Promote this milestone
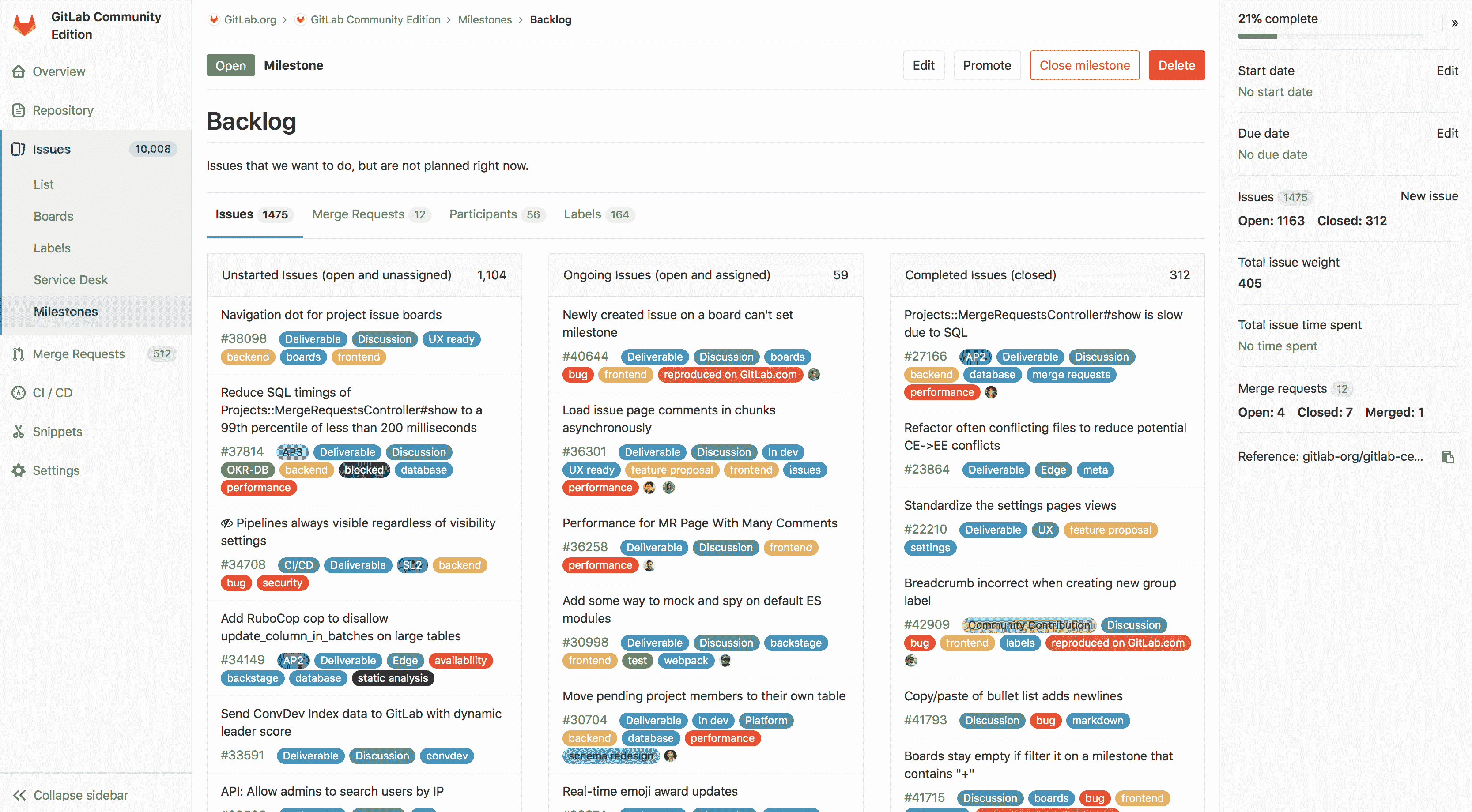The height and width of the screenshot is (812, 1472). (987, 65)
